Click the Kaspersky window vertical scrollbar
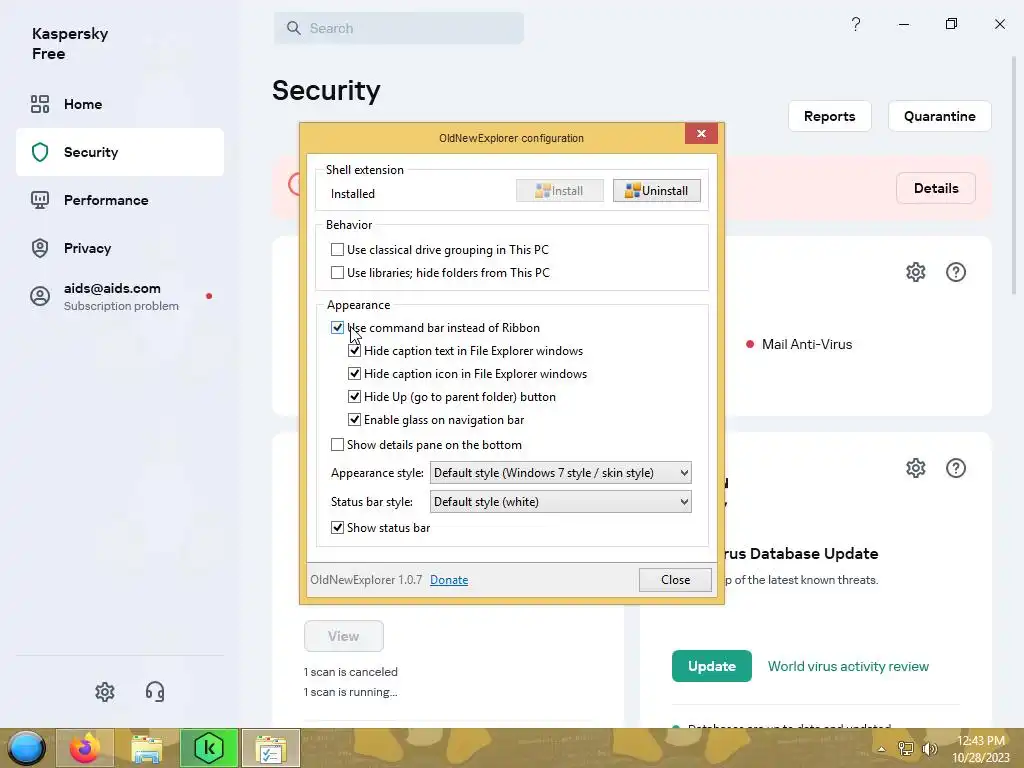Screen dimensions: 1024x768 click(x=1015, y=176)
